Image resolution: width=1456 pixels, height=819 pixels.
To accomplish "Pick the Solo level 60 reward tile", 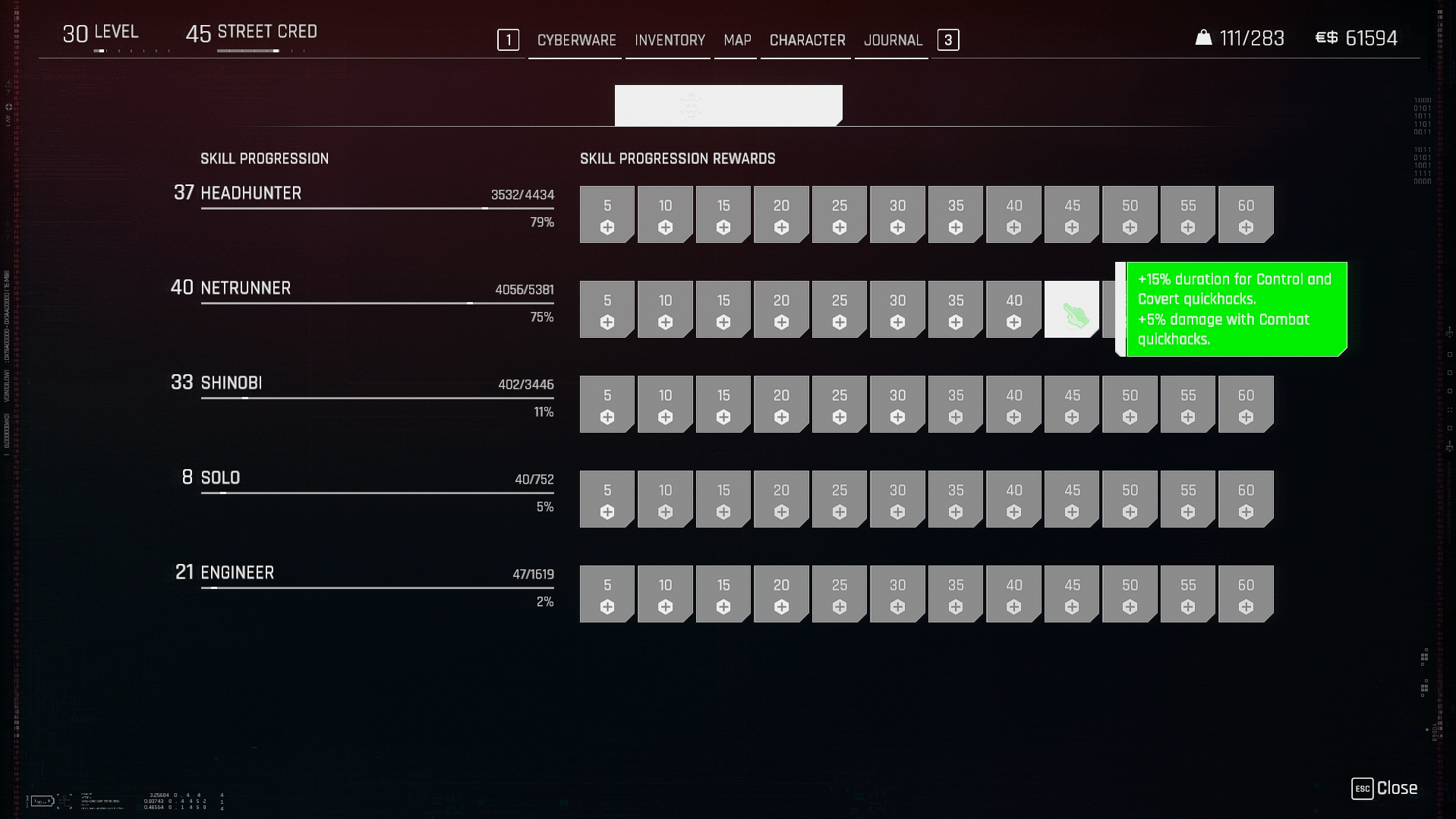I will pos(1246,499).
